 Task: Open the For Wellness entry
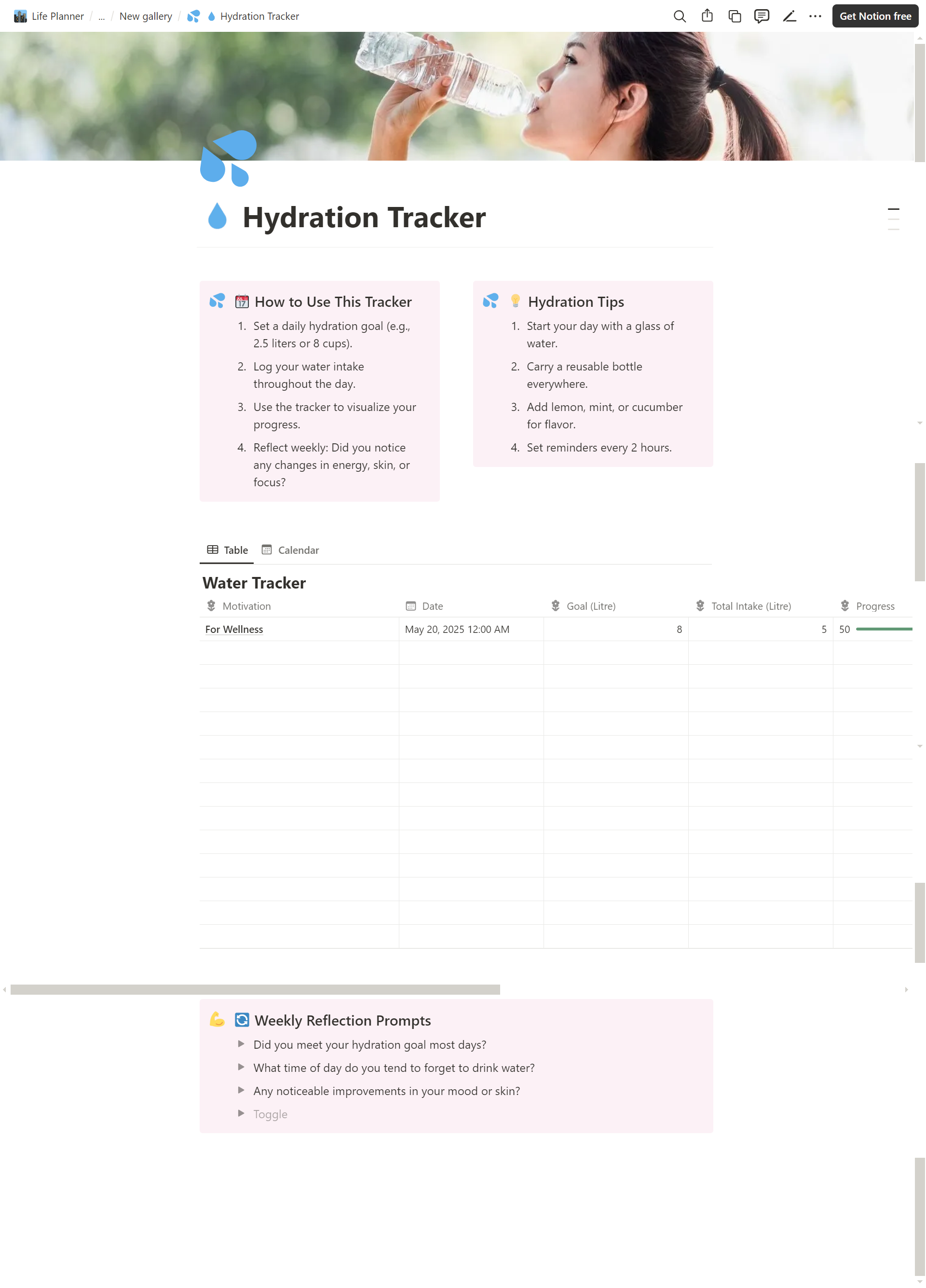point(234,629)
